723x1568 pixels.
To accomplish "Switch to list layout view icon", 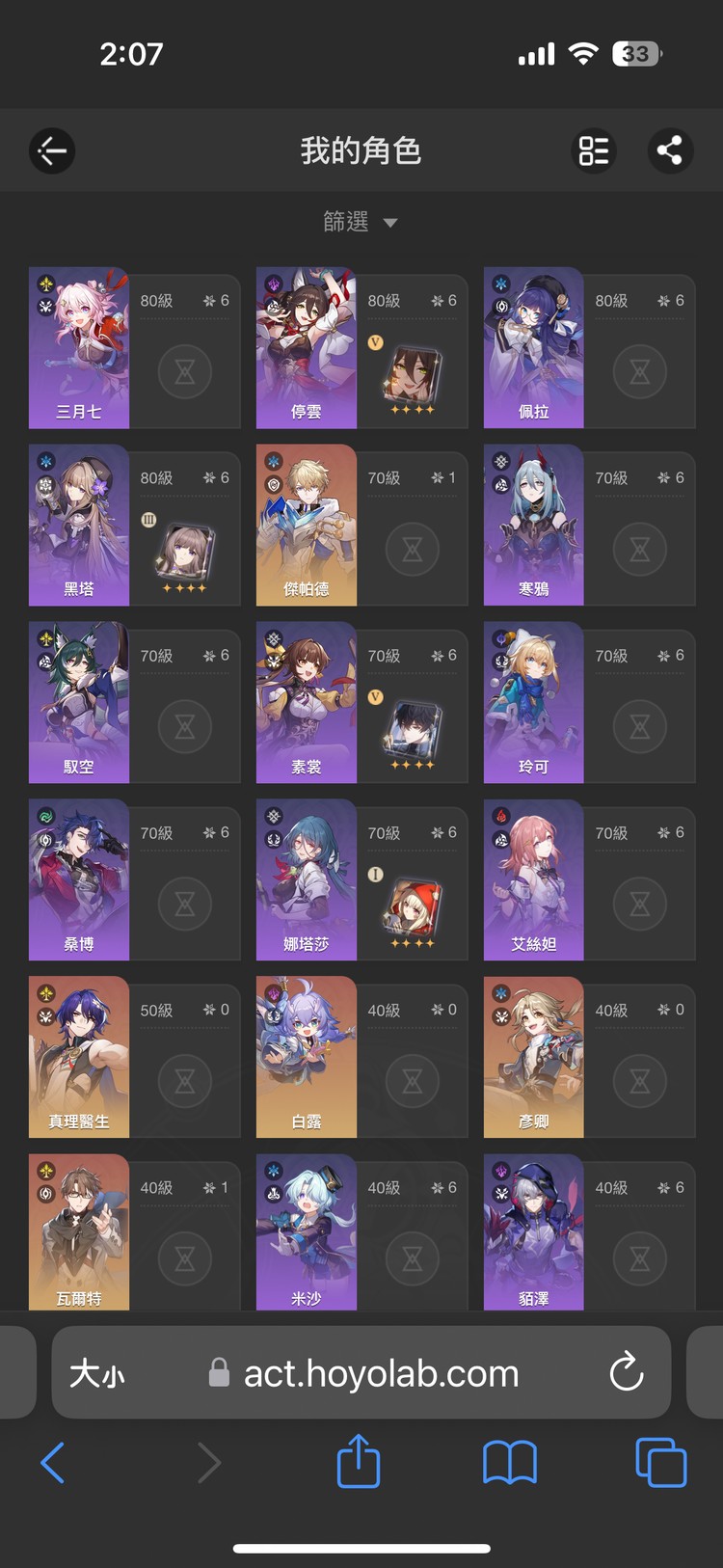I will click(x=594, y=150).
